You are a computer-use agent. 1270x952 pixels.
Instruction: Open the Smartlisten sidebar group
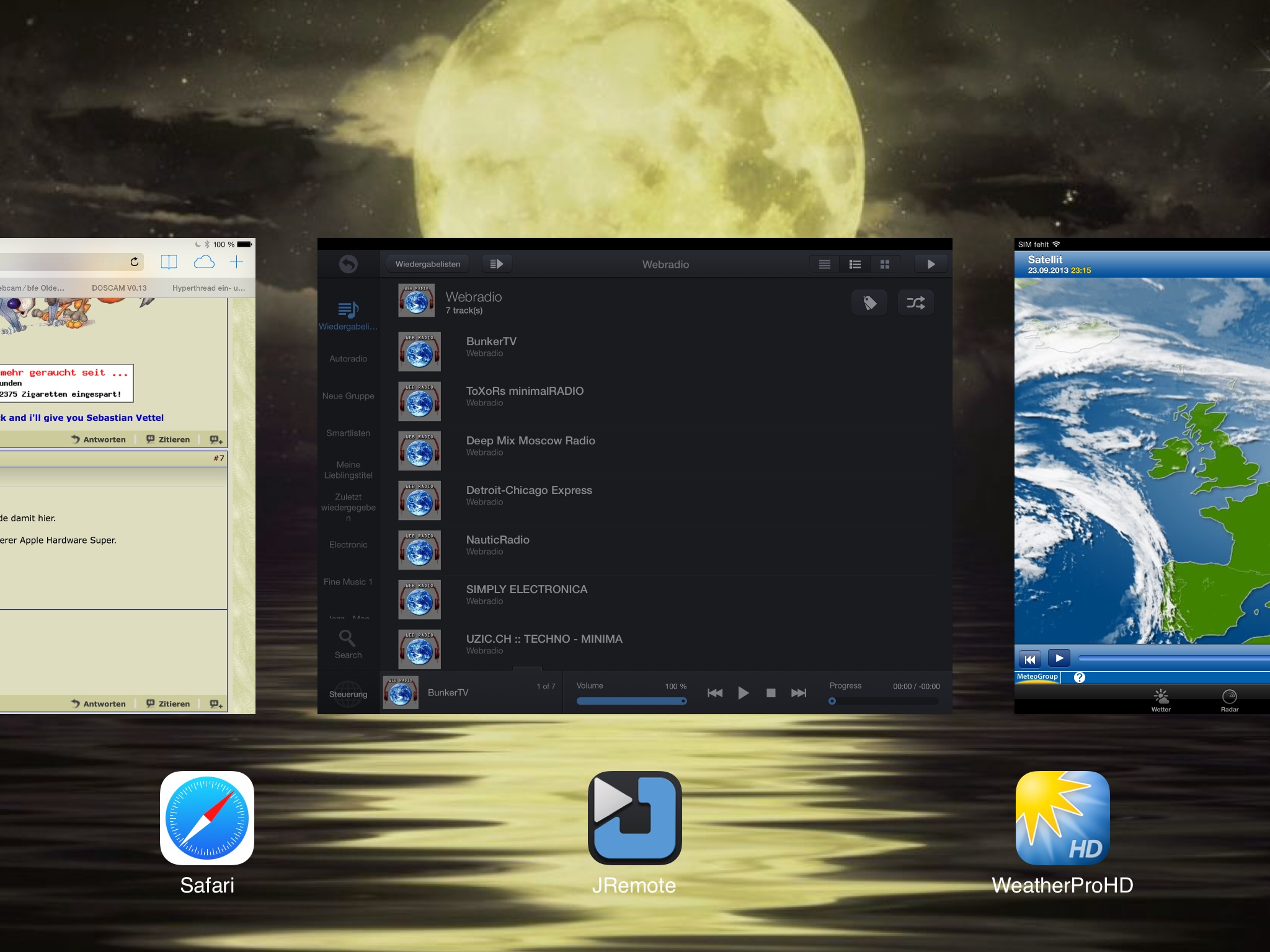tap(348, 433)
